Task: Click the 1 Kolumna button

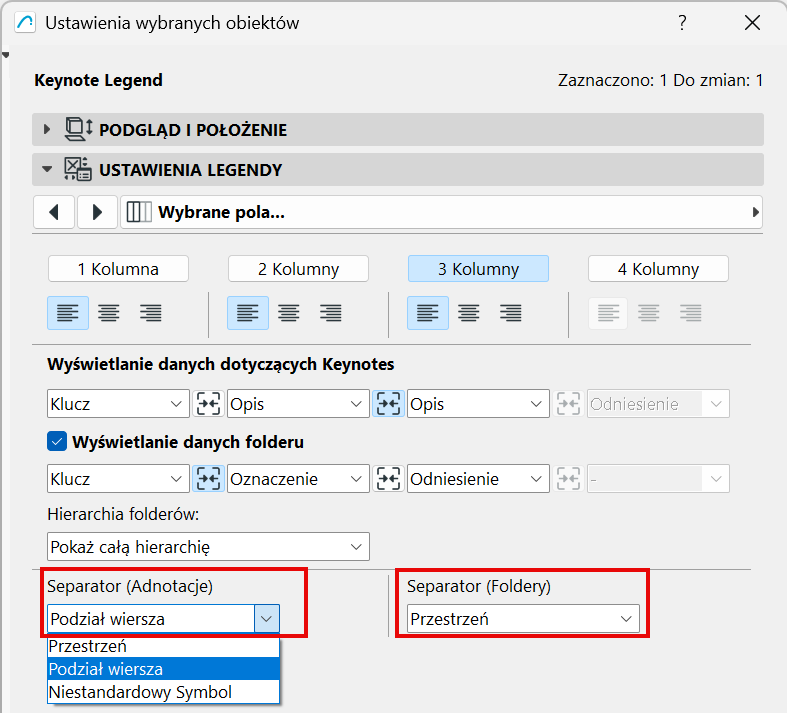Action: tap(118, 269)
